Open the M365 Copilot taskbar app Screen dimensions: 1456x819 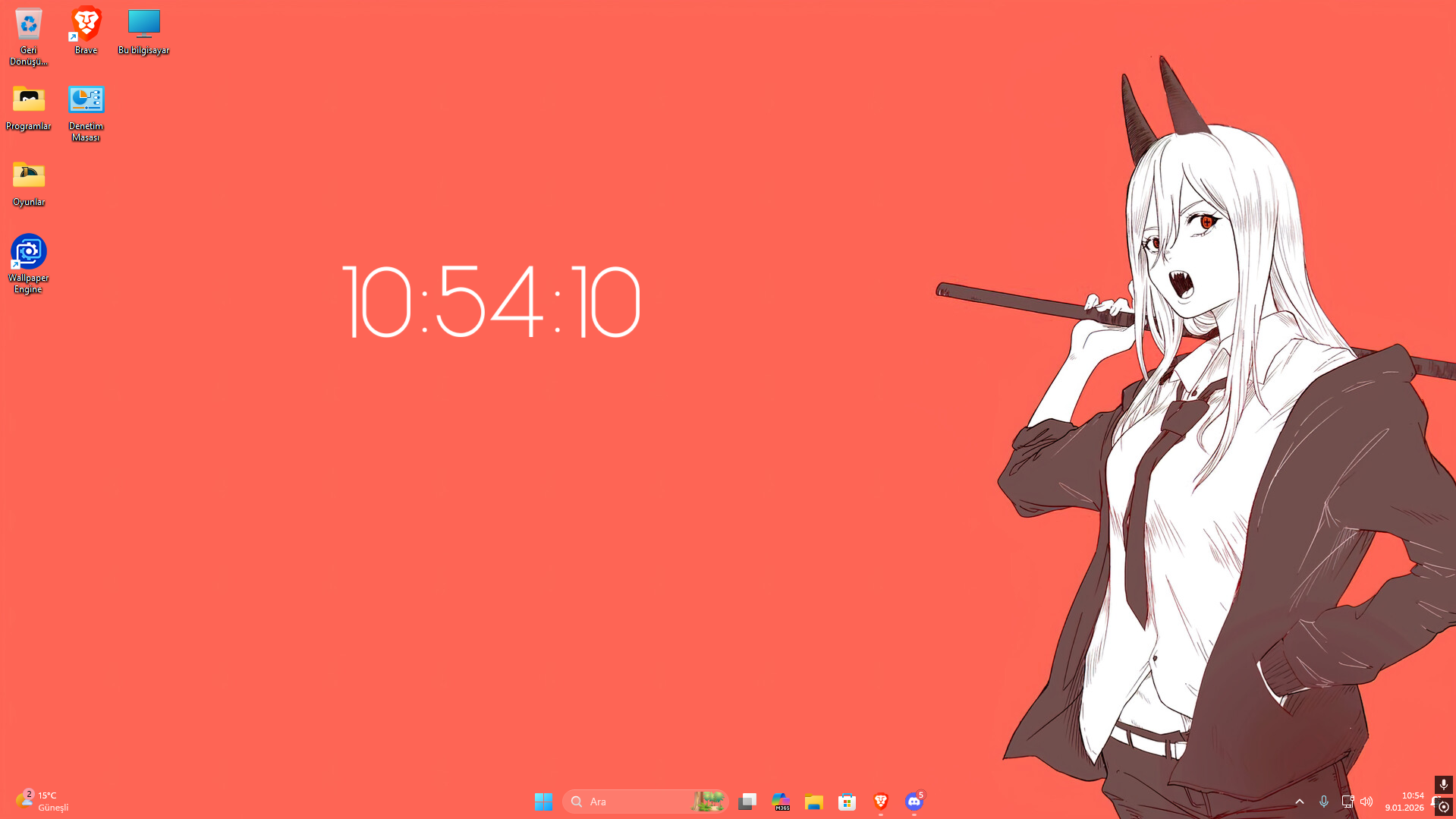pos(781,802)
